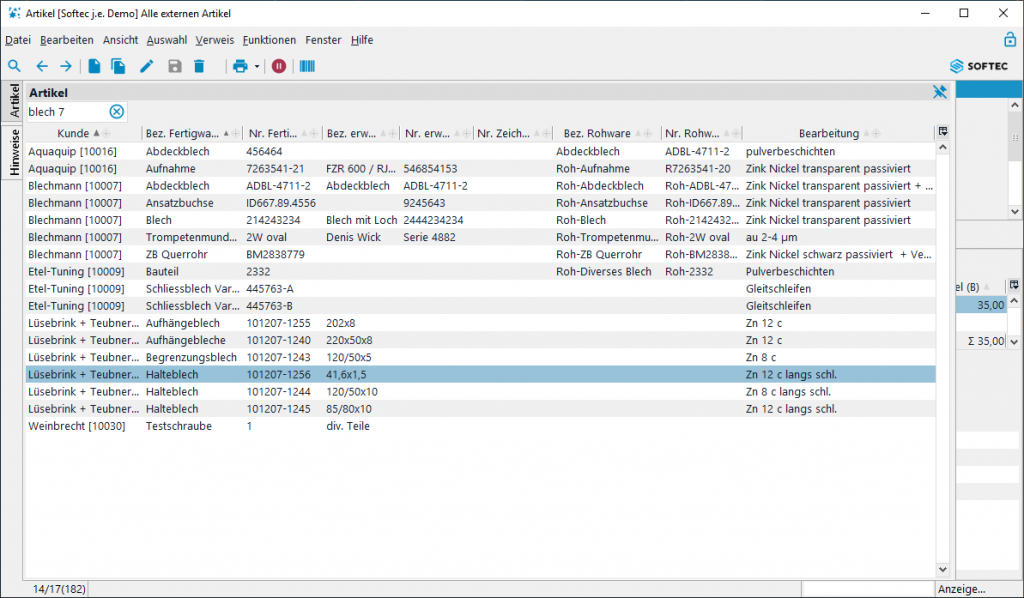Clear the blech 7 filter with the X button

116,112
